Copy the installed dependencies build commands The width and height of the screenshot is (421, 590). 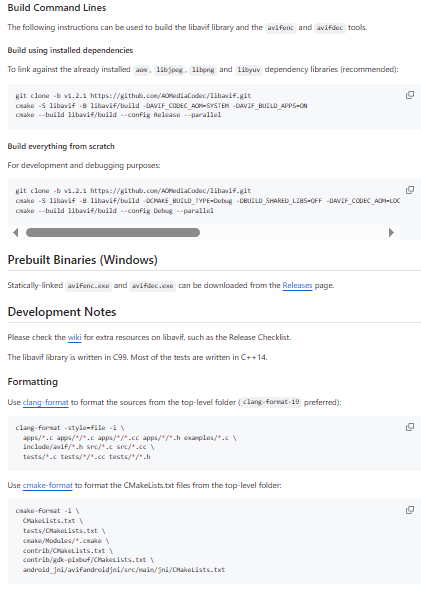click(x=410, y=95)
